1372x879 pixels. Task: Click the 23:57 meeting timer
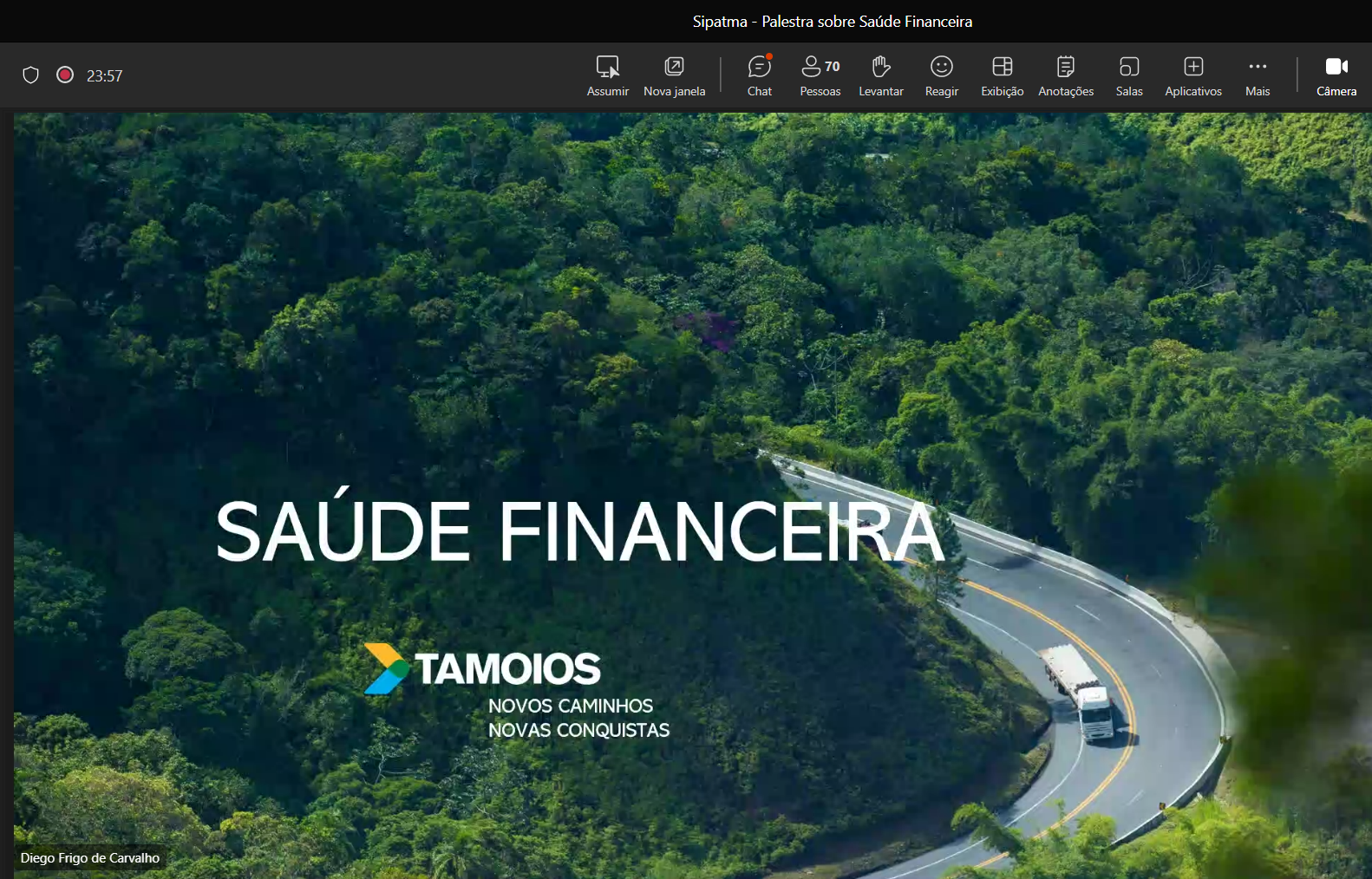point(104,76)
